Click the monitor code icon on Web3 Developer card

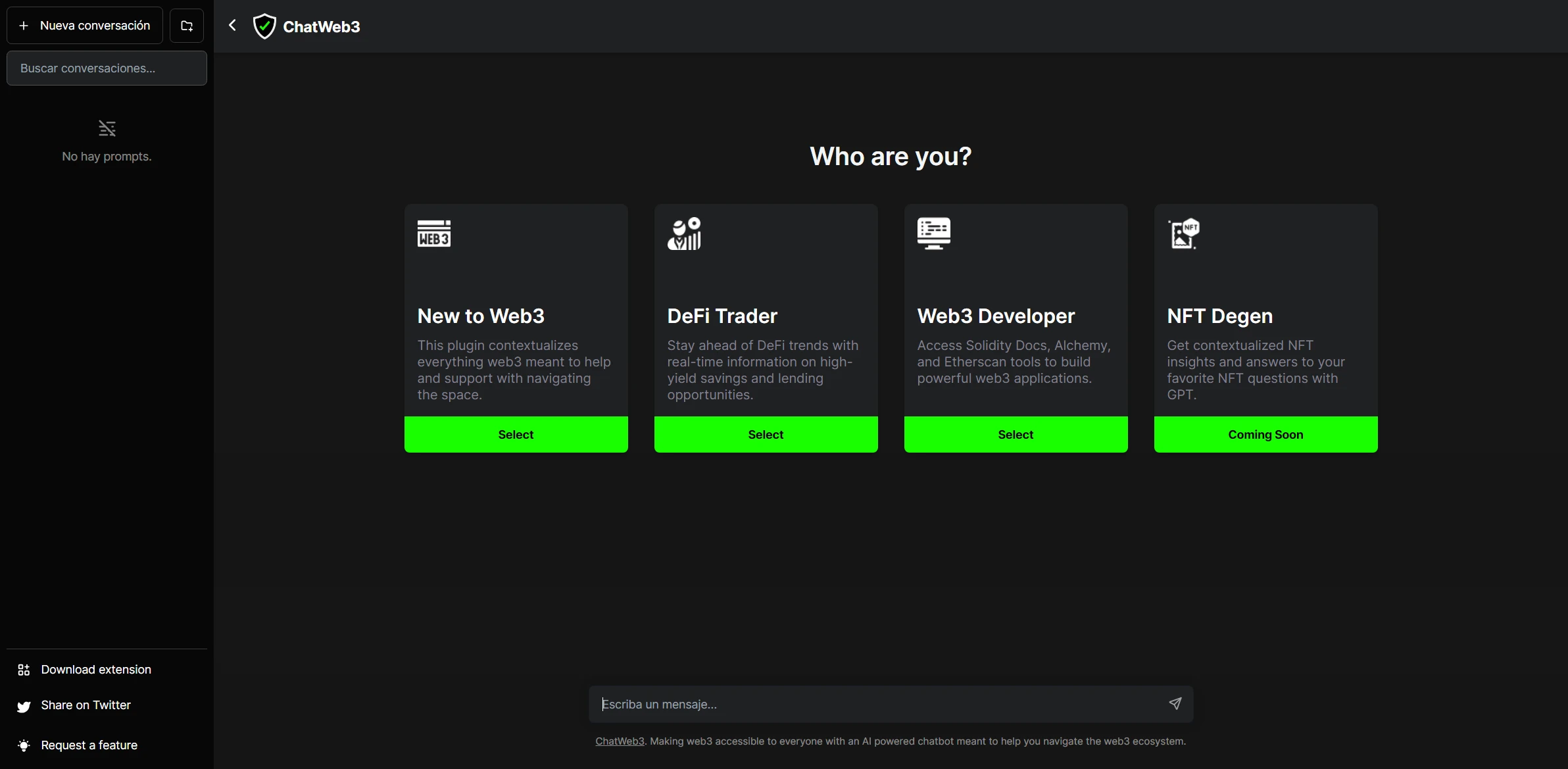[934, 234]
